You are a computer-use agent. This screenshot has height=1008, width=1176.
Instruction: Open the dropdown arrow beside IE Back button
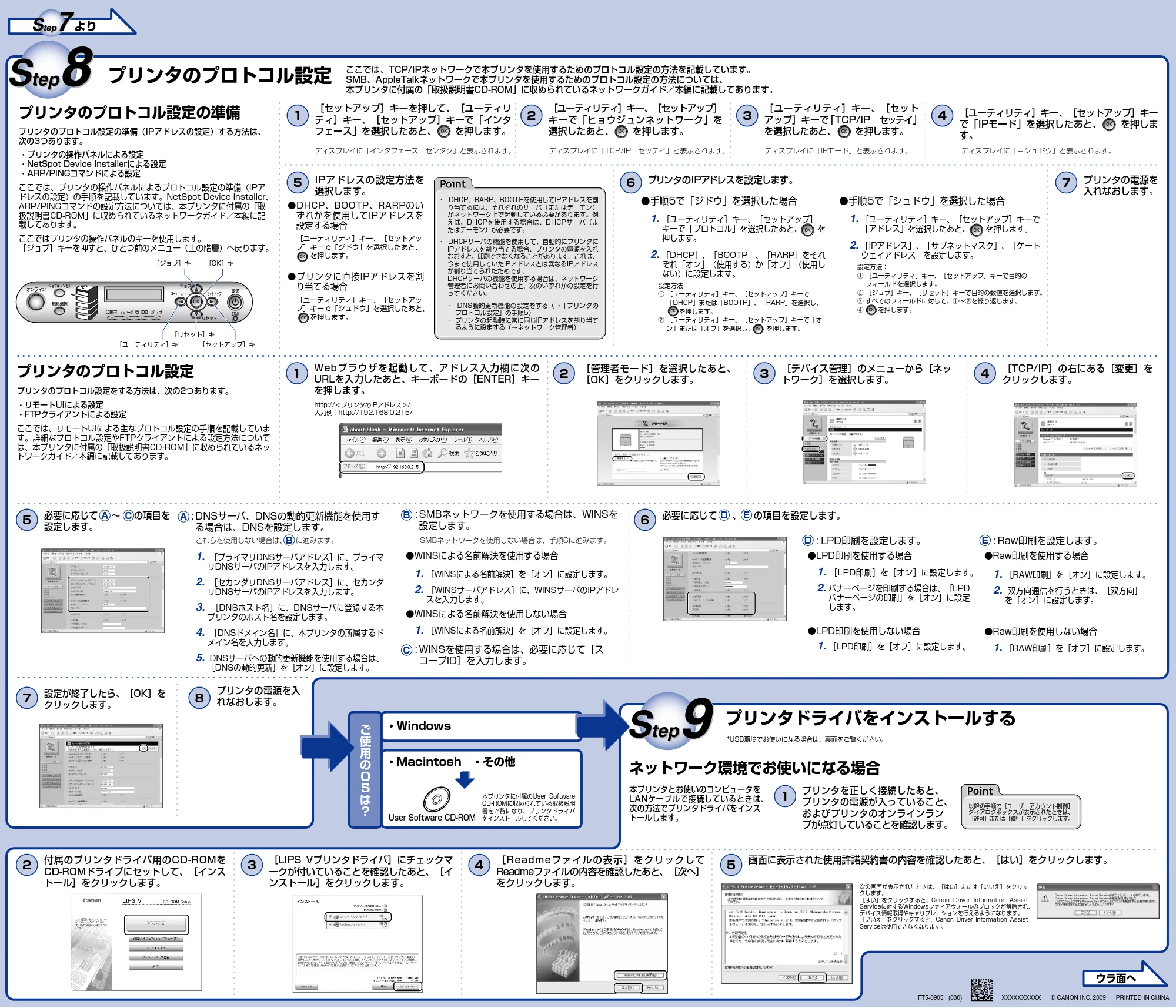[x=370, y=453]
